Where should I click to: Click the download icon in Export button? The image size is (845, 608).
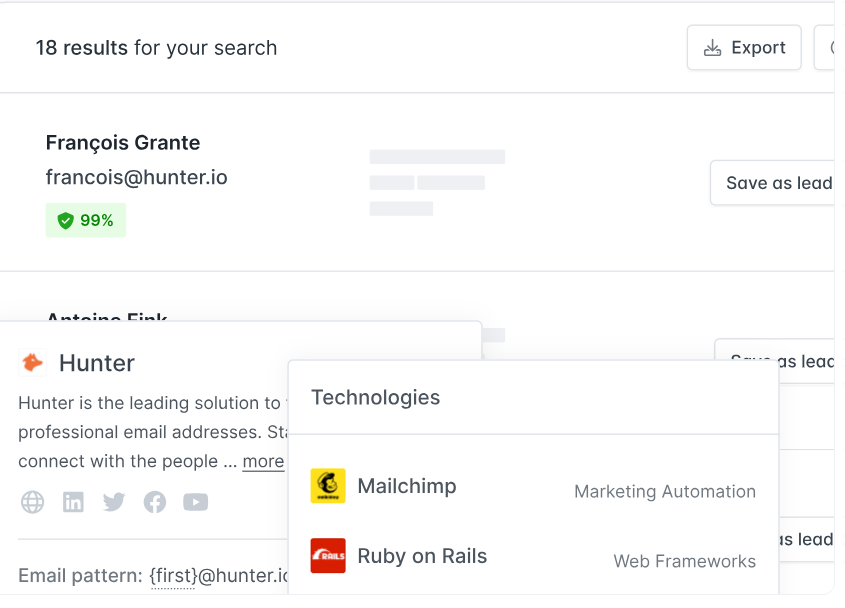(x=712, y=48)
